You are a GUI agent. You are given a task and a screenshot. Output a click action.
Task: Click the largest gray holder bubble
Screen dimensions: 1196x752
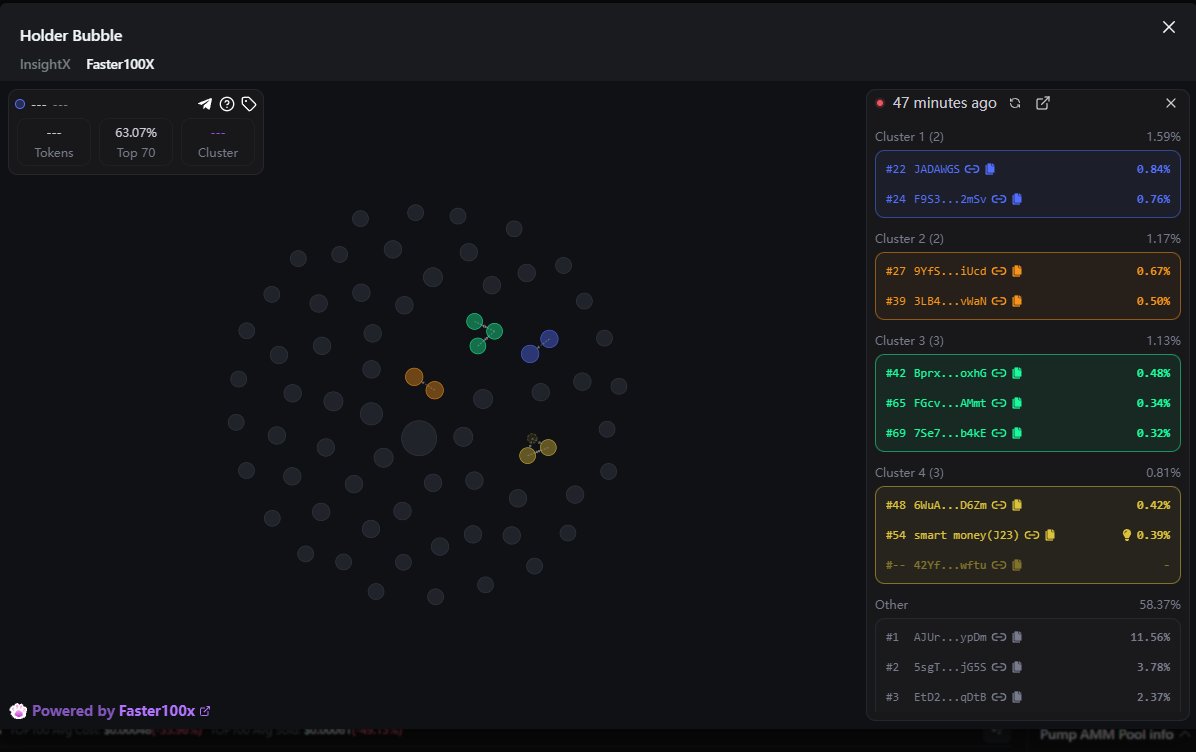[x=419, y=438]
